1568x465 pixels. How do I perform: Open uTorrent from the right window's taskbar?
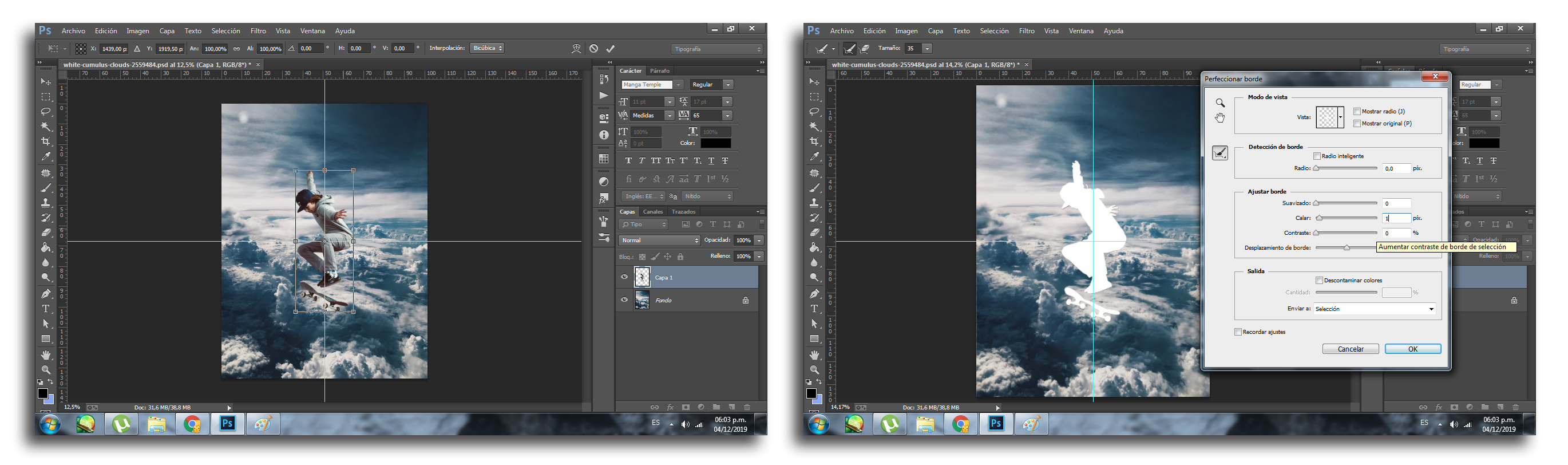point(890,424)
